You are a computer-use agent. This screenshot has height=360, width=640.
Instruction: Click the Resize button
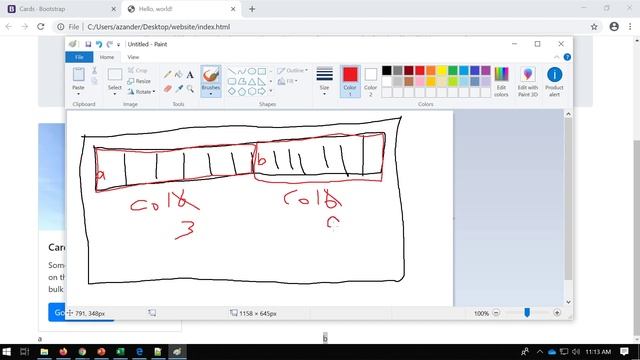point(140,81)
